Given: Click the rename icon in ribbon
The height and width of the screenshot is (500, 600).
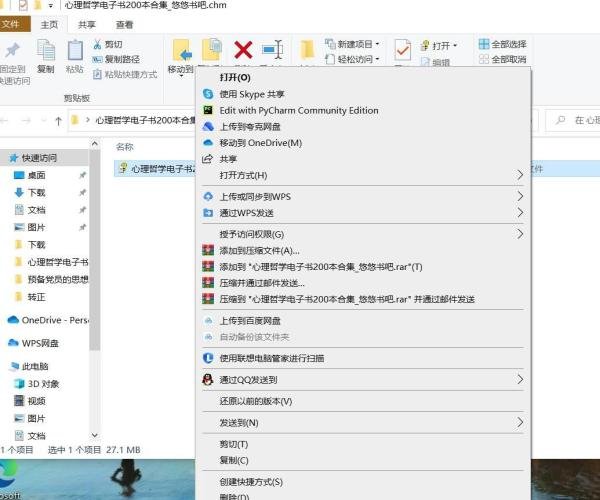Looking at the screenshot, I should tap(272, 50).
